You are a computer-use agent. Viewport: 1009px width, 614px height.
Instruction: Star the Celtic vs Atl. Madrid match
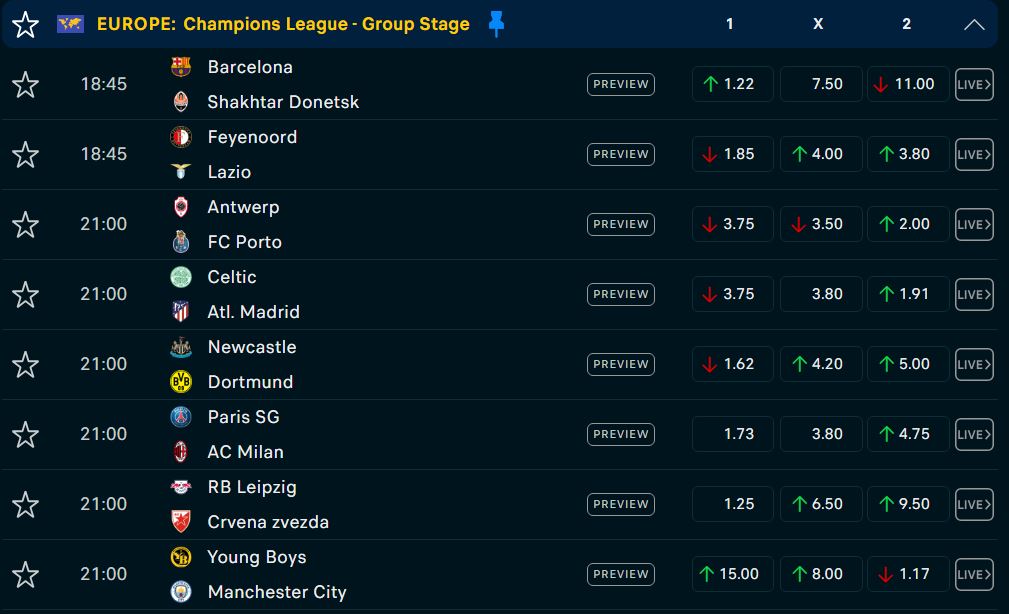[x=25, y=295]
